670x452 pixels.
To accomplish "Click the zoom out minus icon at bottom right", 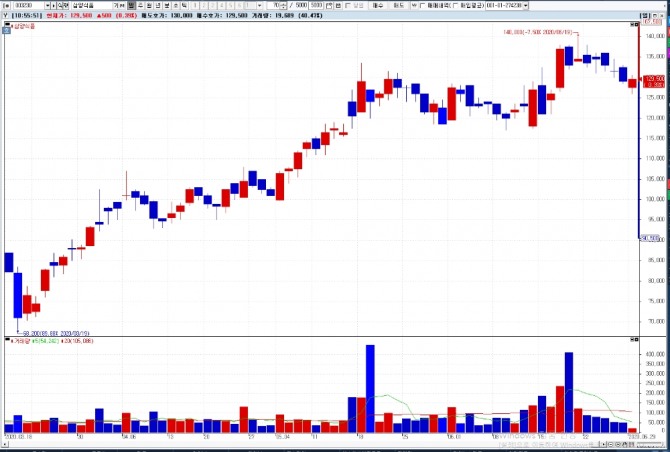I will coord(611,444).
